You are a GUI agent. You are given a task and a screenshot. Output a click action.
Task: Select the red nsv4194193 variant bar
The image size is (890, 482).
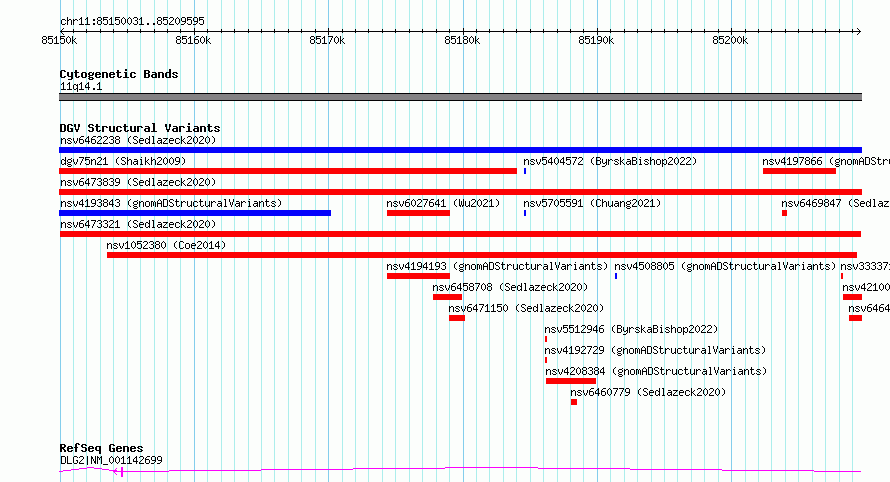pos(418,276)
